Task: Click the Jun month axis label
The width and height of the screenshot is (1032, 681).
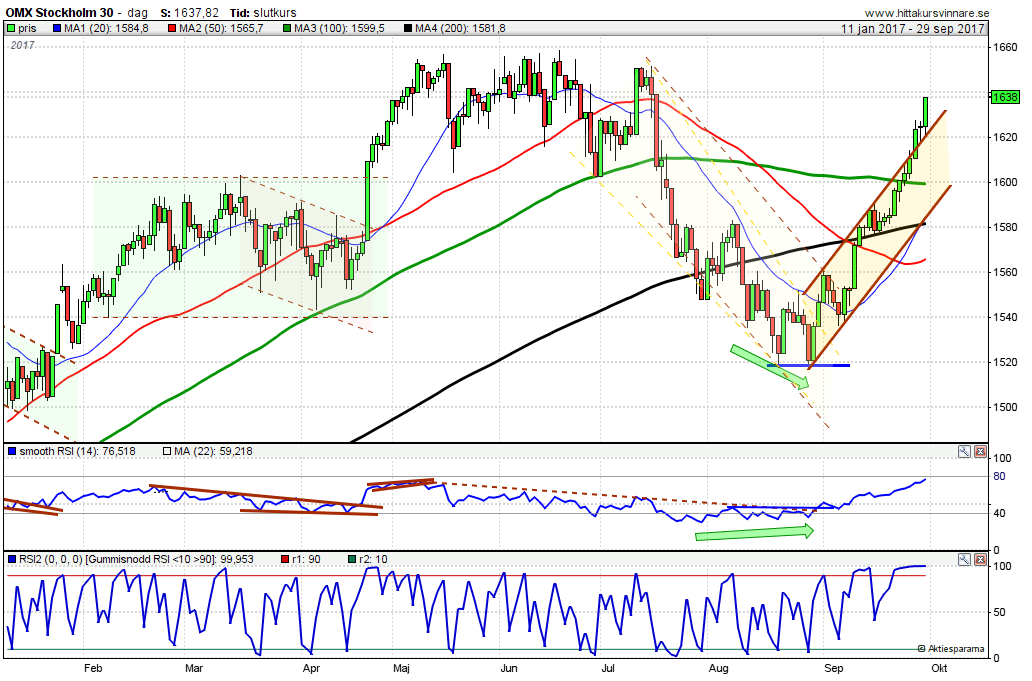Action: click(x=509, y=668)
